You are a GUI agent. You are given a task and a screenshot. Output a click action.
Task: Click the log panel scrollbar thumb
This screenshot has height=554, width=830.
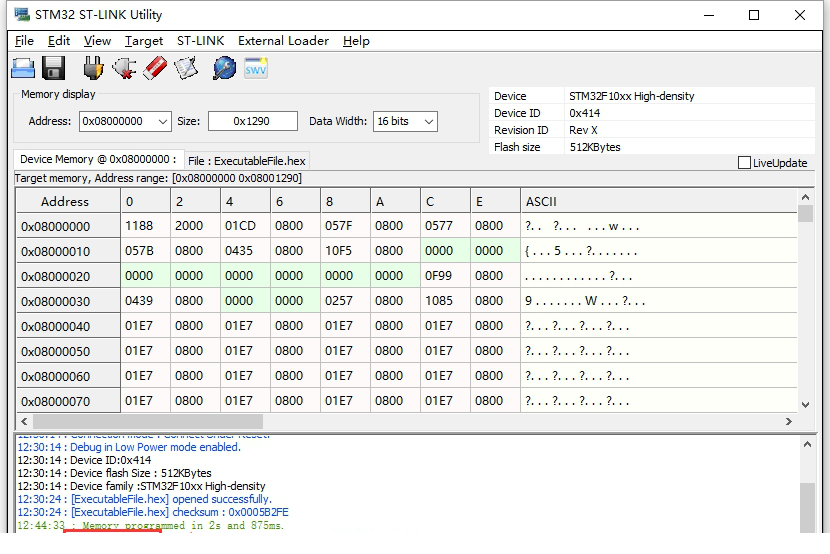pyautogui.click(x=807, y=508)
